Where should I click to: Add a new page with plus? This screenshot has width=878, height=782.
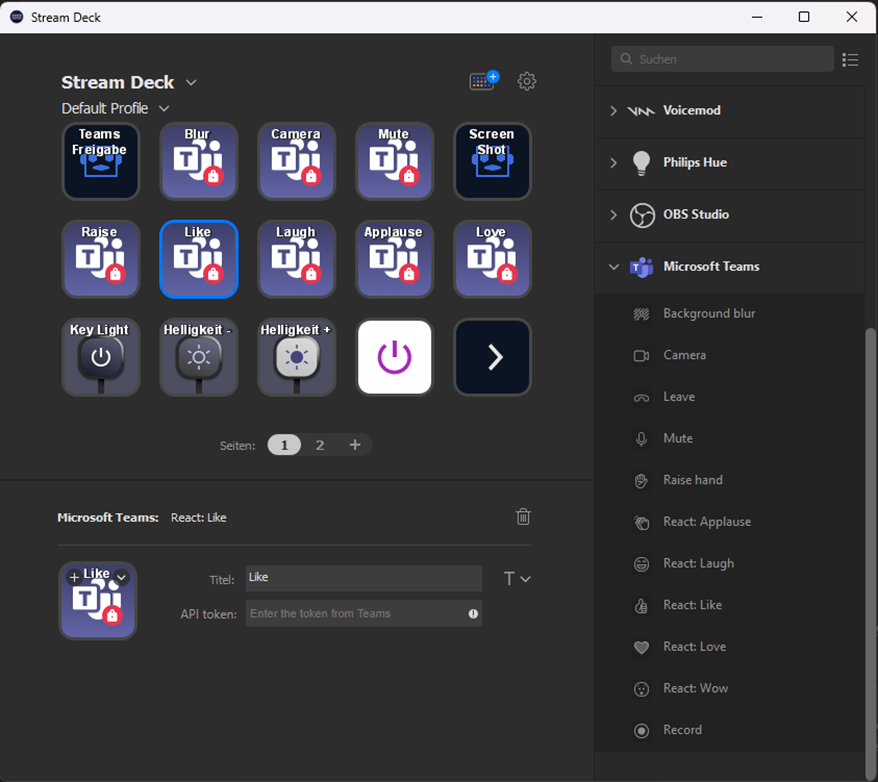click(355, 445)
